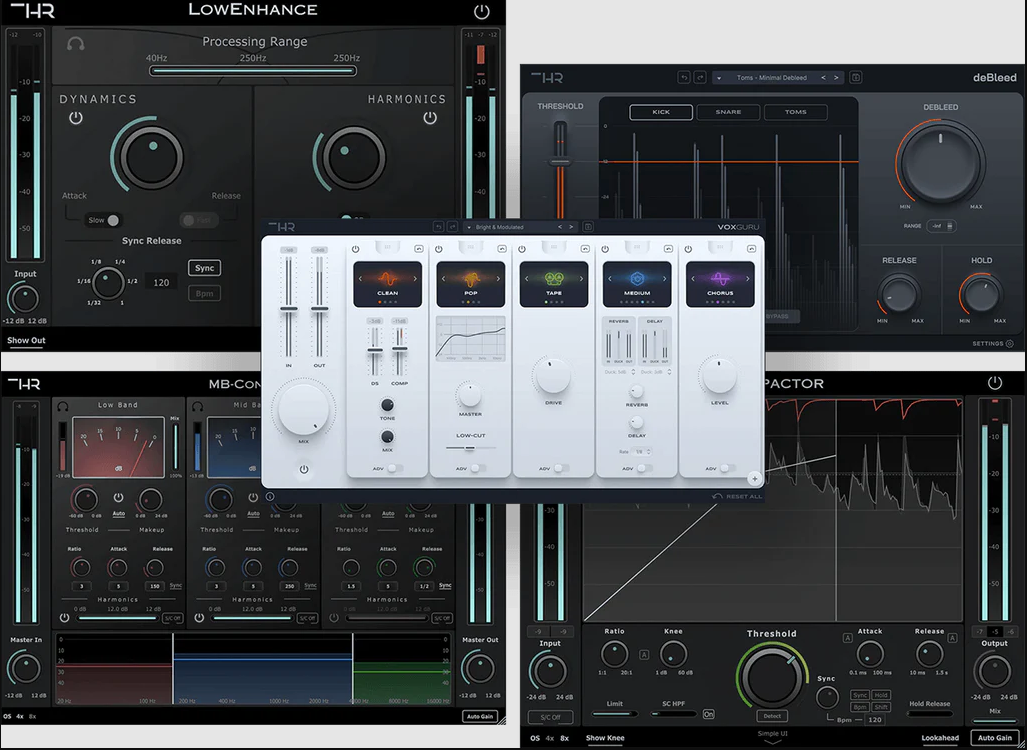Toggle the MEDIUM reverb module power icon
Viewport: 1027px width, 750px height.
[x=605, y=249]
